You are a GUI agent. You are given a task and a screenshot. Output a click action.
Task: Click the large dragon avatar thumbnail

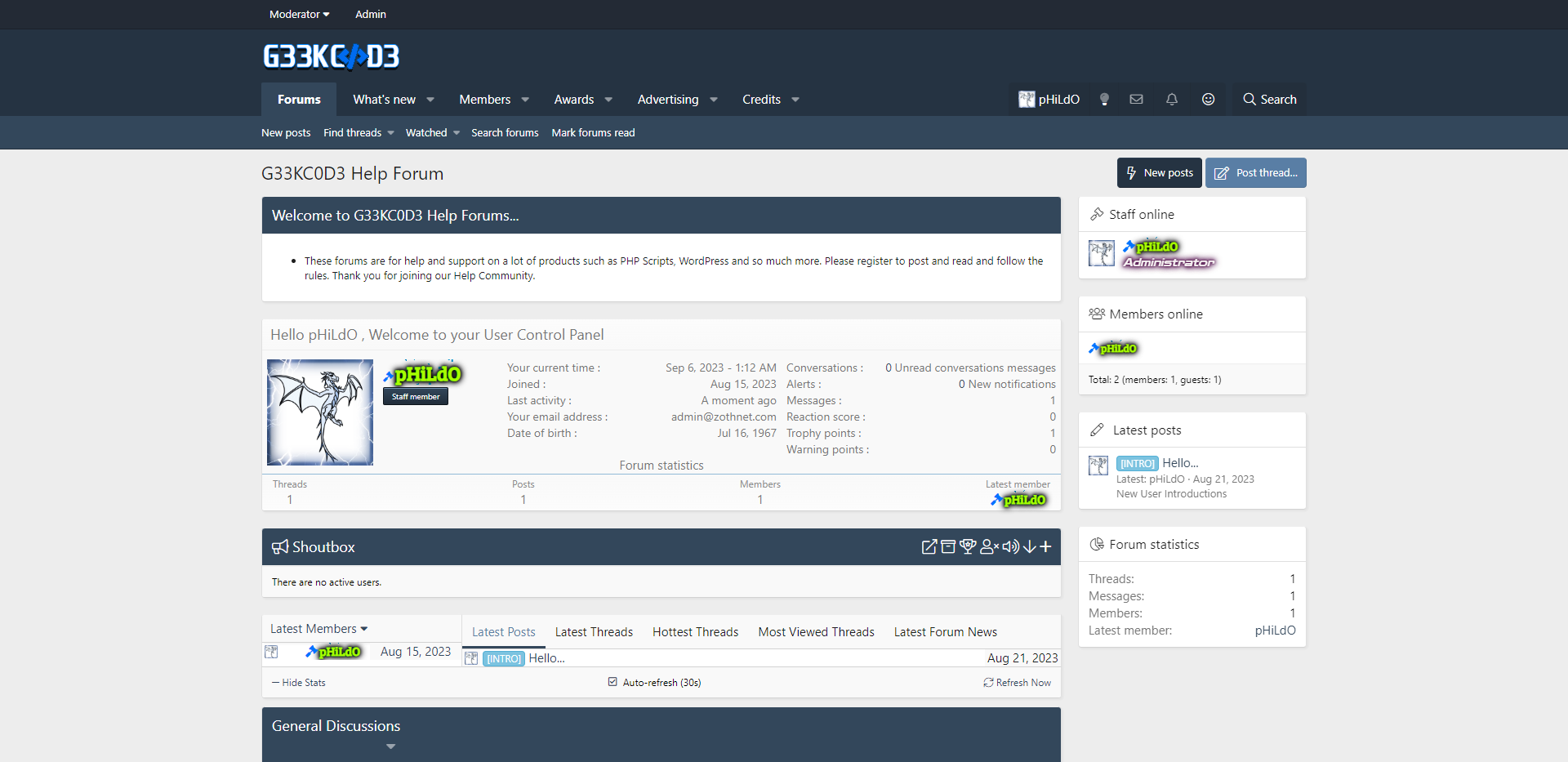click(320, 412)
